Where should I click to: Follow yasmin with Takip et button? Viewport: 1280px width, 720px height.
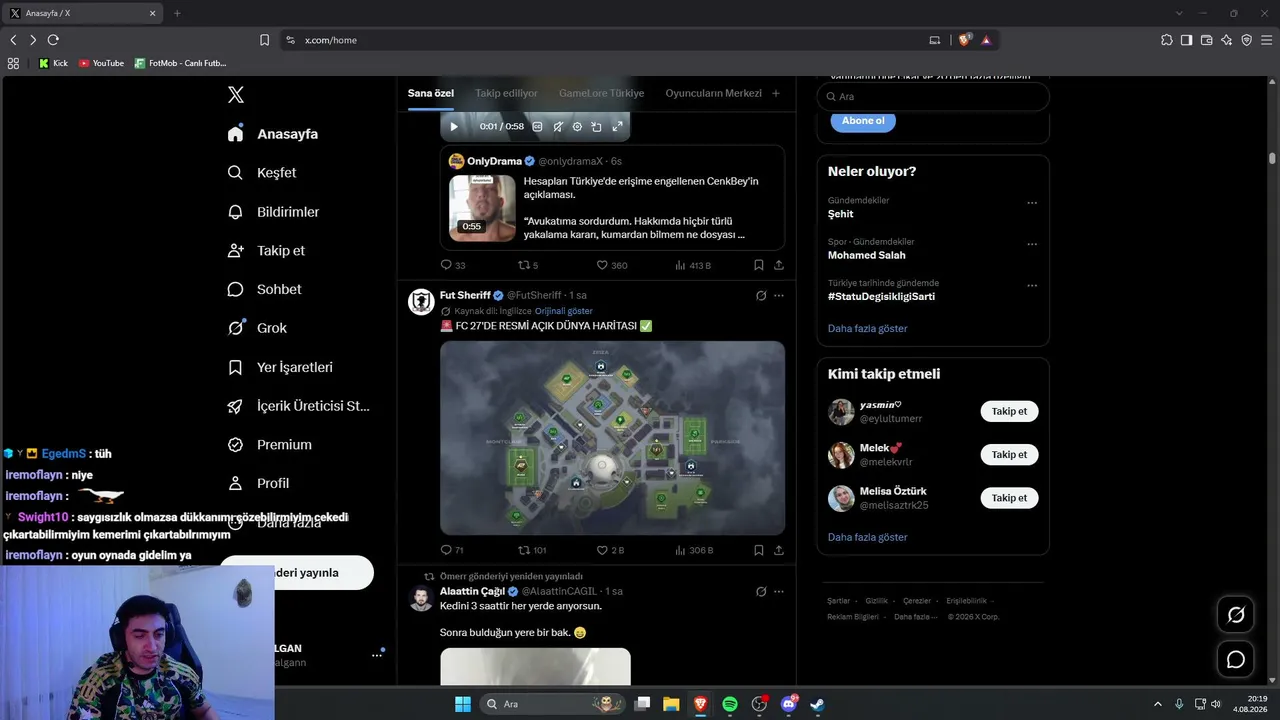click(x=1009, y=411)
